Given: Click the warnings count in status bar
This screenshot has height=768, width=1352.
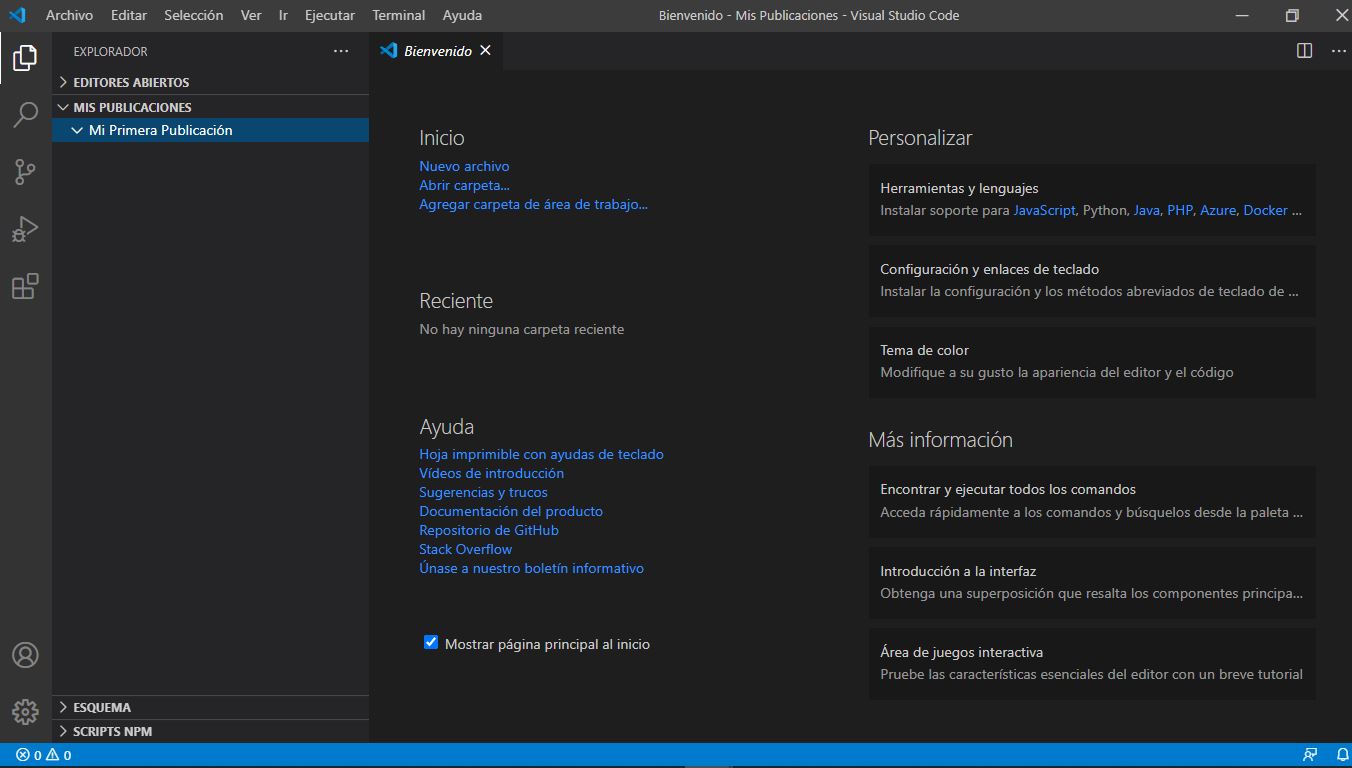Looking at the screenshot, I should pos(58,755).
